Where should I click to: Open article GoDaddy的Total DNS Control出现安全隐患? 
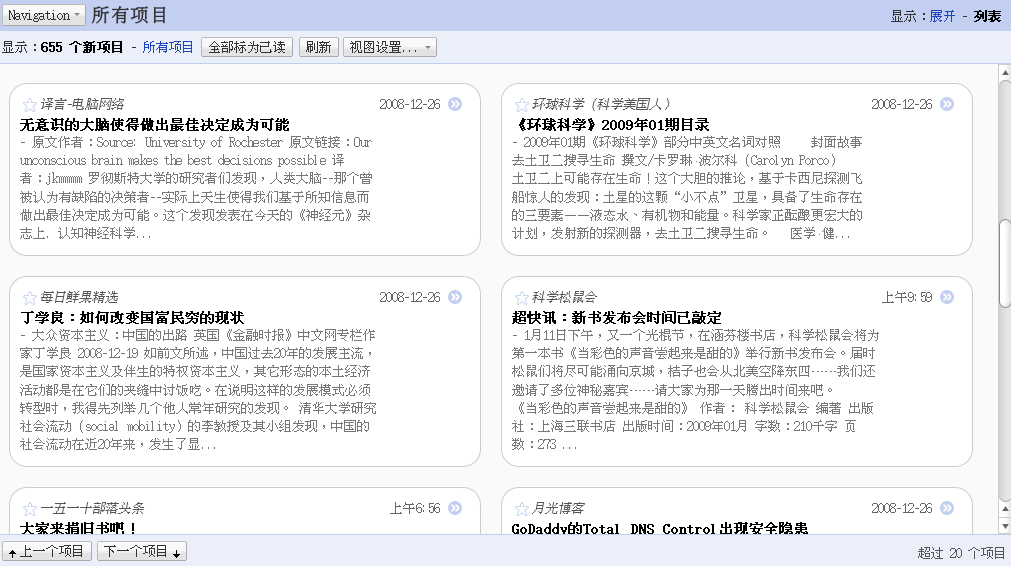660,528
